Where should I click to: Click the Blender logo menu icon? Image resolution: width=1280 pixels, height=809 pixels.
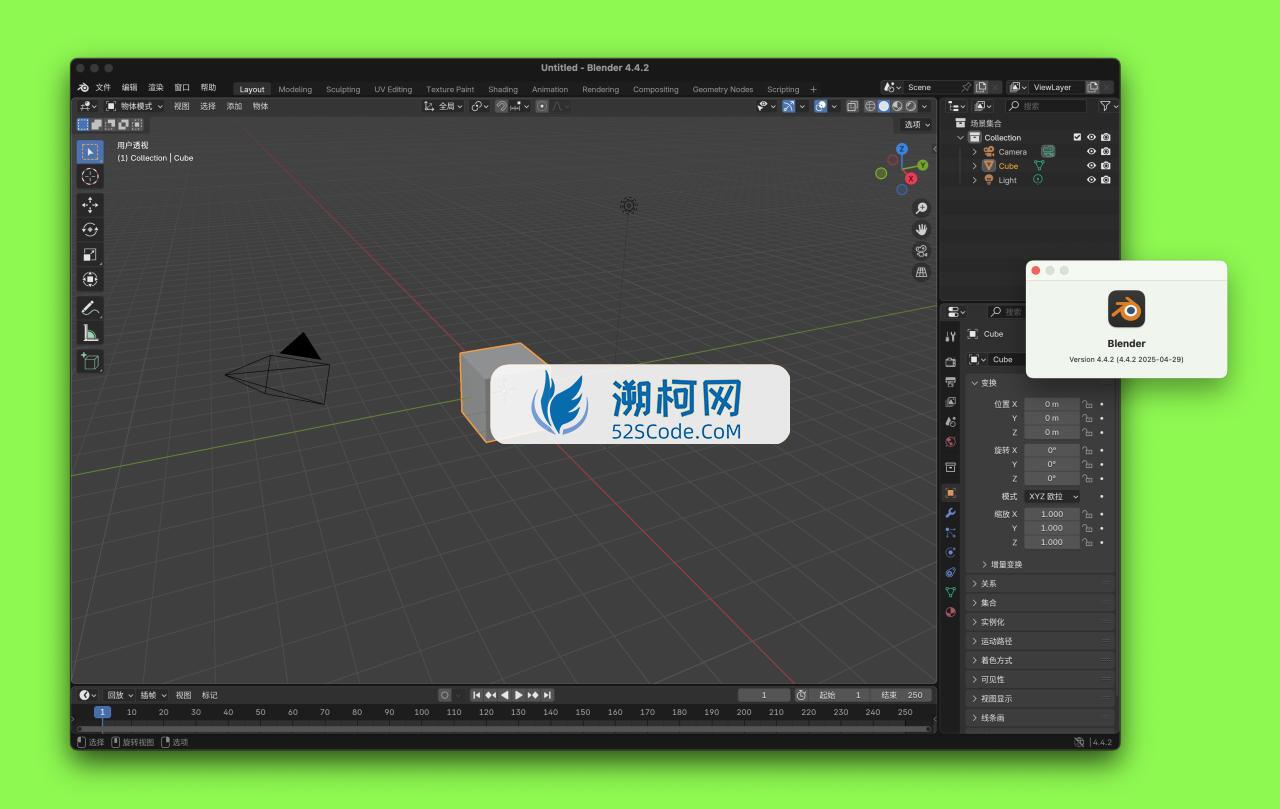pyautogui.click(x=83, y=88)
